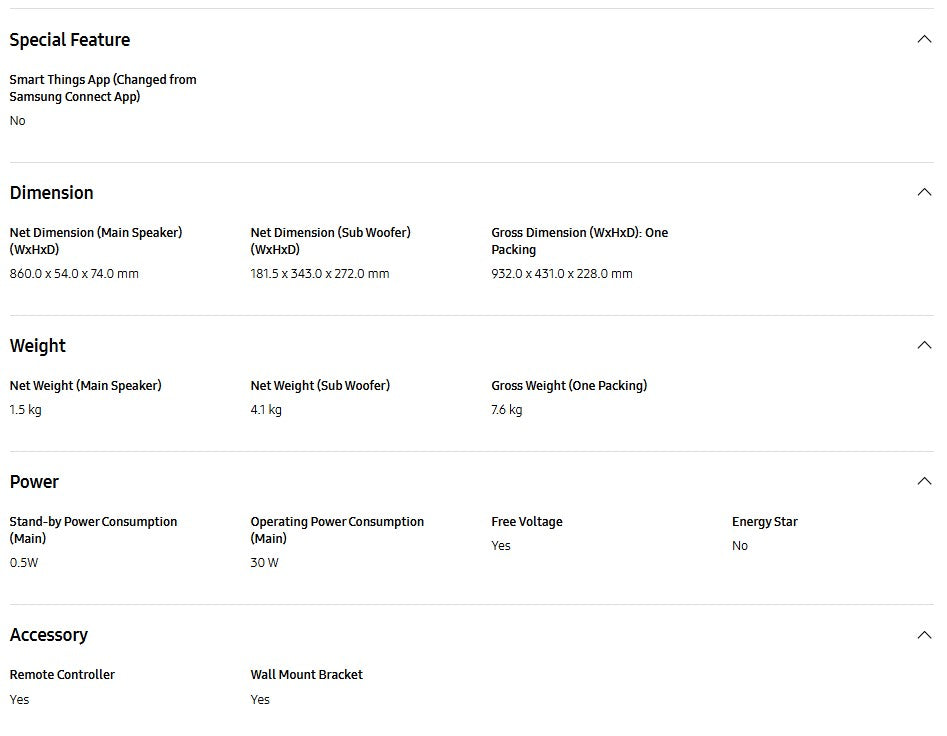Viewport: 947px width, 736px height.
Task: Click the Net Weight (Sub Woofer) label
Action: [x=320, y=385]
